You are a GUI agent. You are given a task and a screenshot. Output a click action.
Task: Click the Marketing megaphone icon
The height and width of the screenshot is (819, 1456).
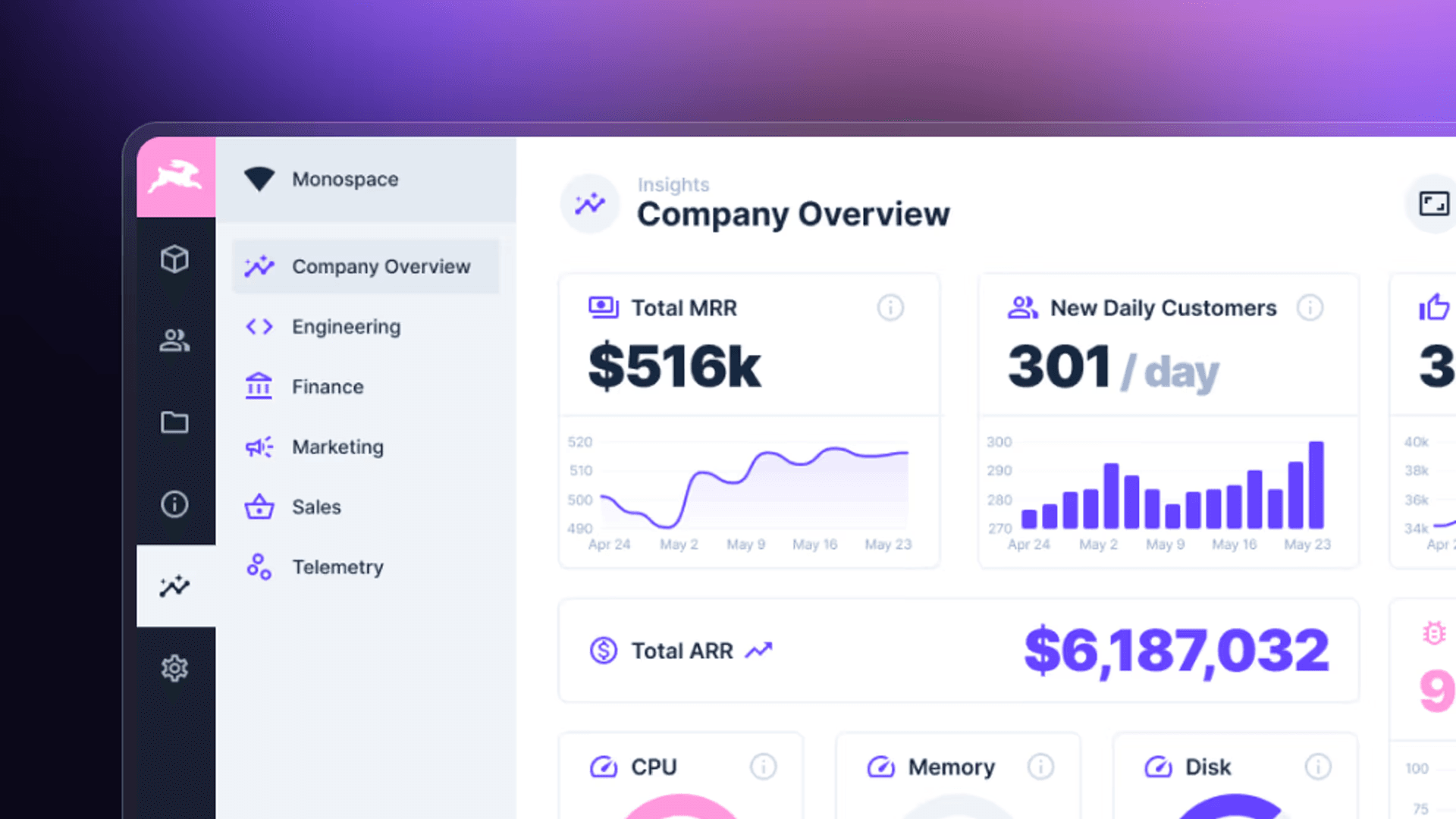pos(259,447)
